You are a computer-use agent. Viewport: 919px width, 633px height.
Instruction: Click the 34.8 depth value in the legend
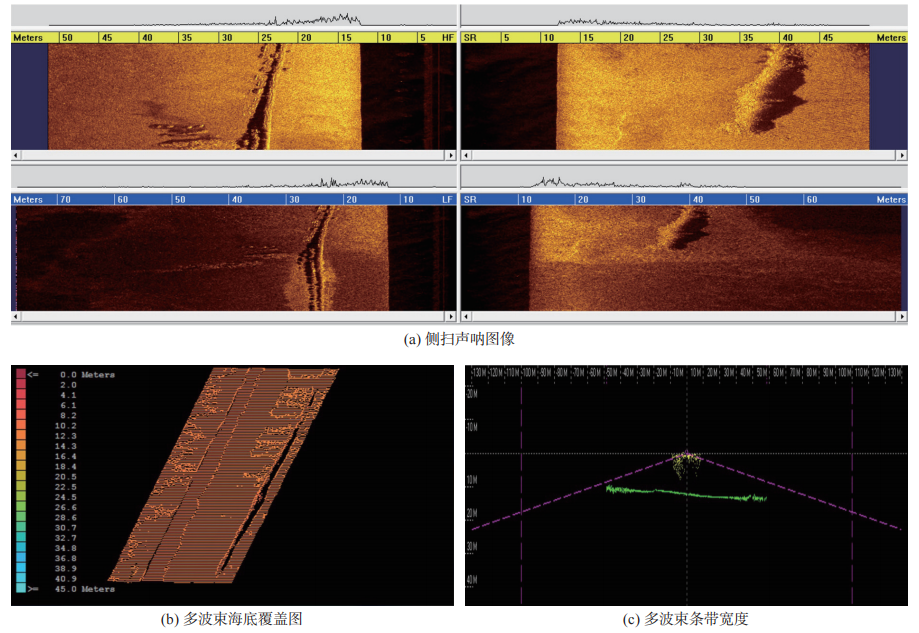click(x=66, y=548)
